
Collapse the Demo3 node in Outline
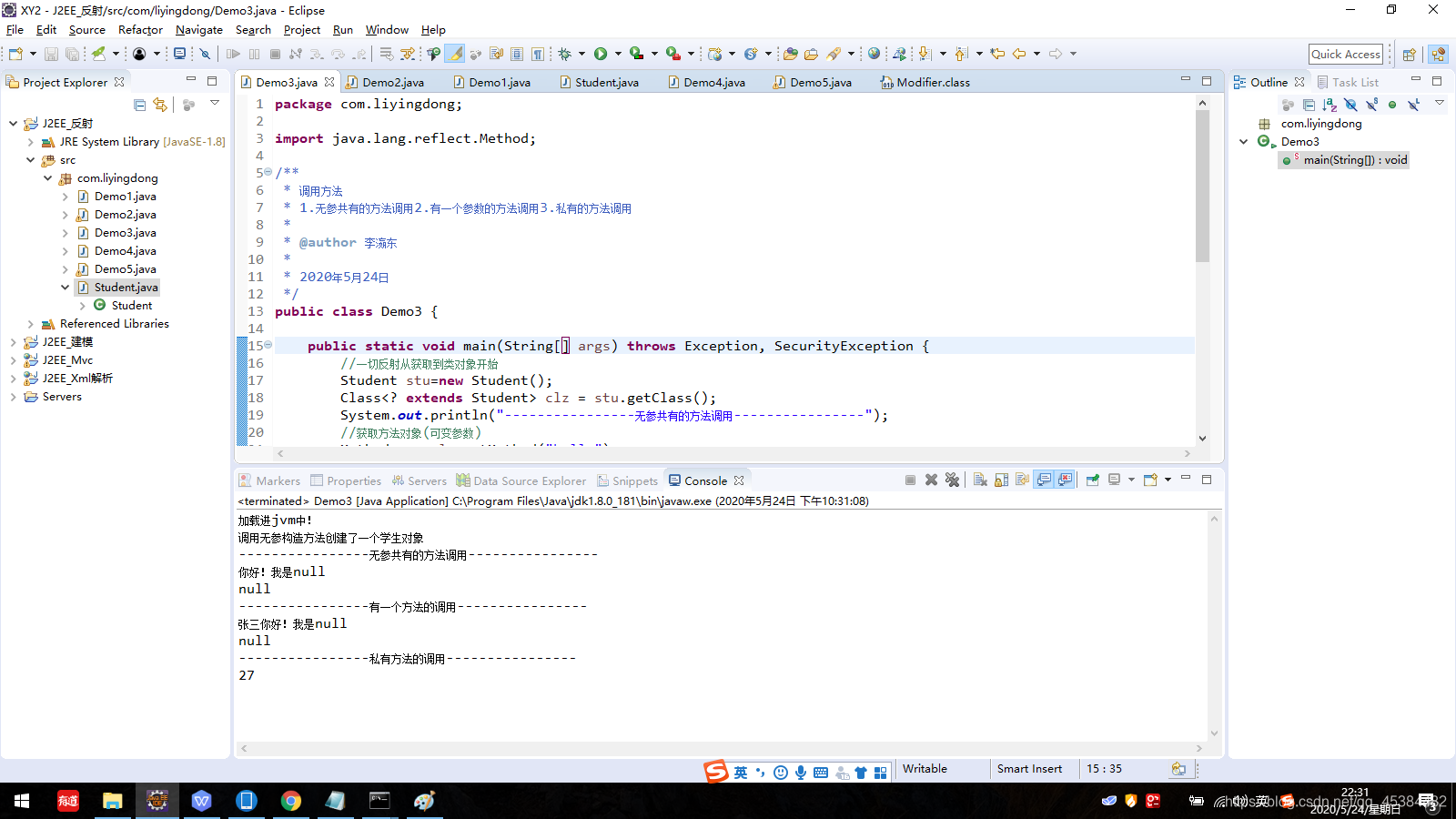(1243, 141)
